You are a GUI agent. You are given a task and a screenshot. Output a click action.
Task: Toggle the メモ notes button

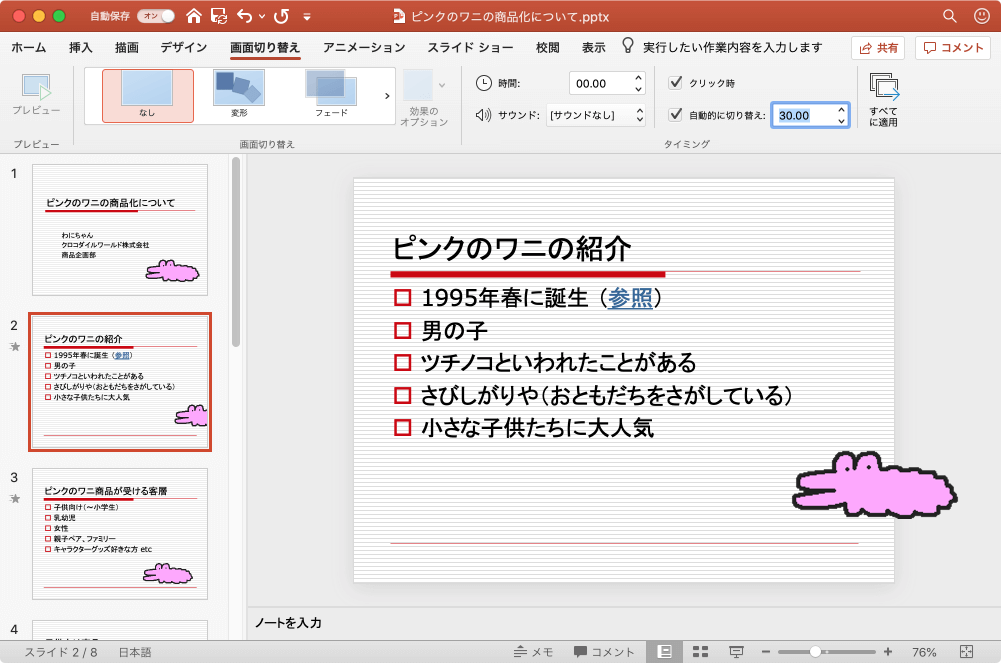coord(533,652)
